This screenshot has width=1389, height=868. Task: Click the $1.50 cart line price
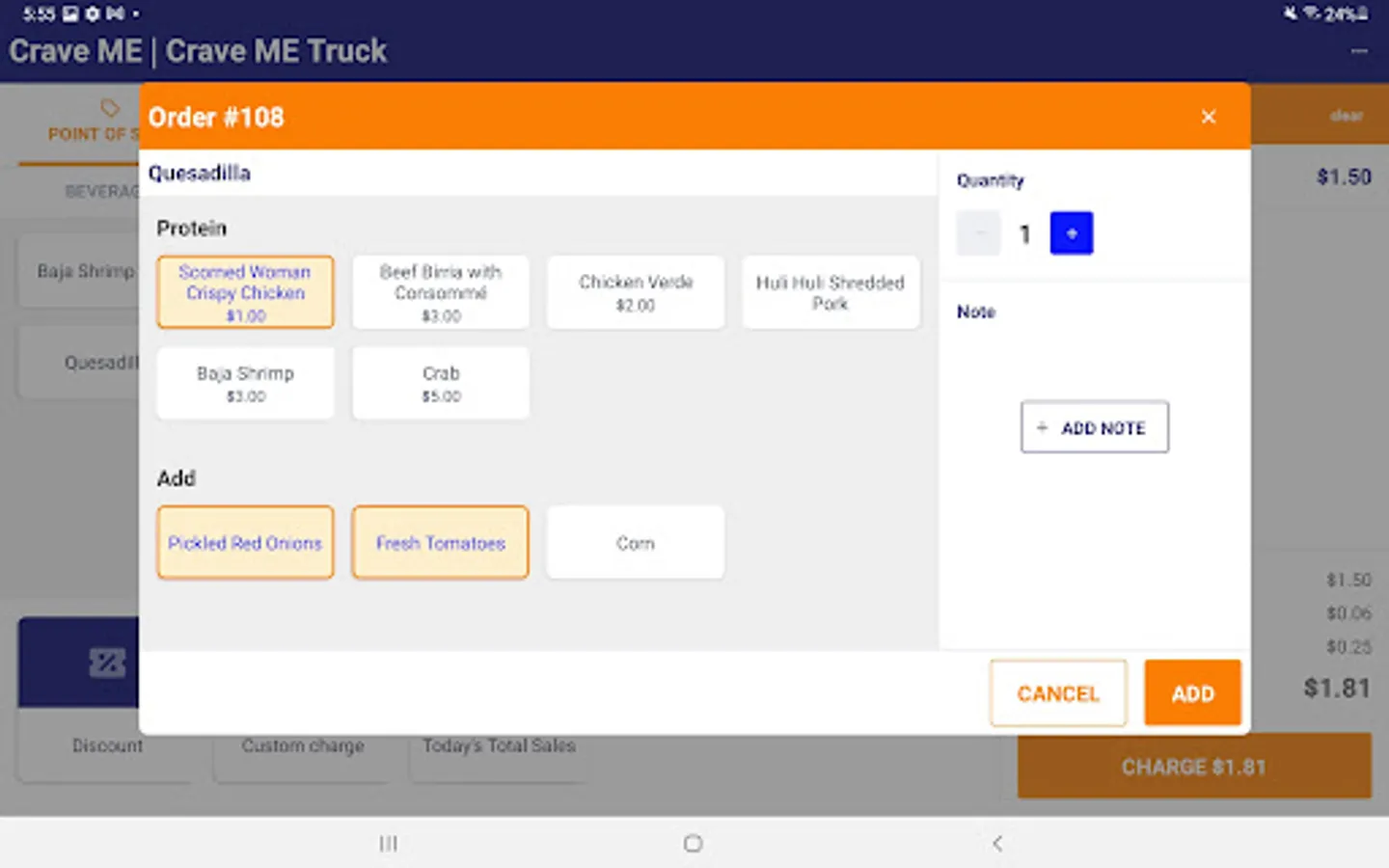[1344, 176]
